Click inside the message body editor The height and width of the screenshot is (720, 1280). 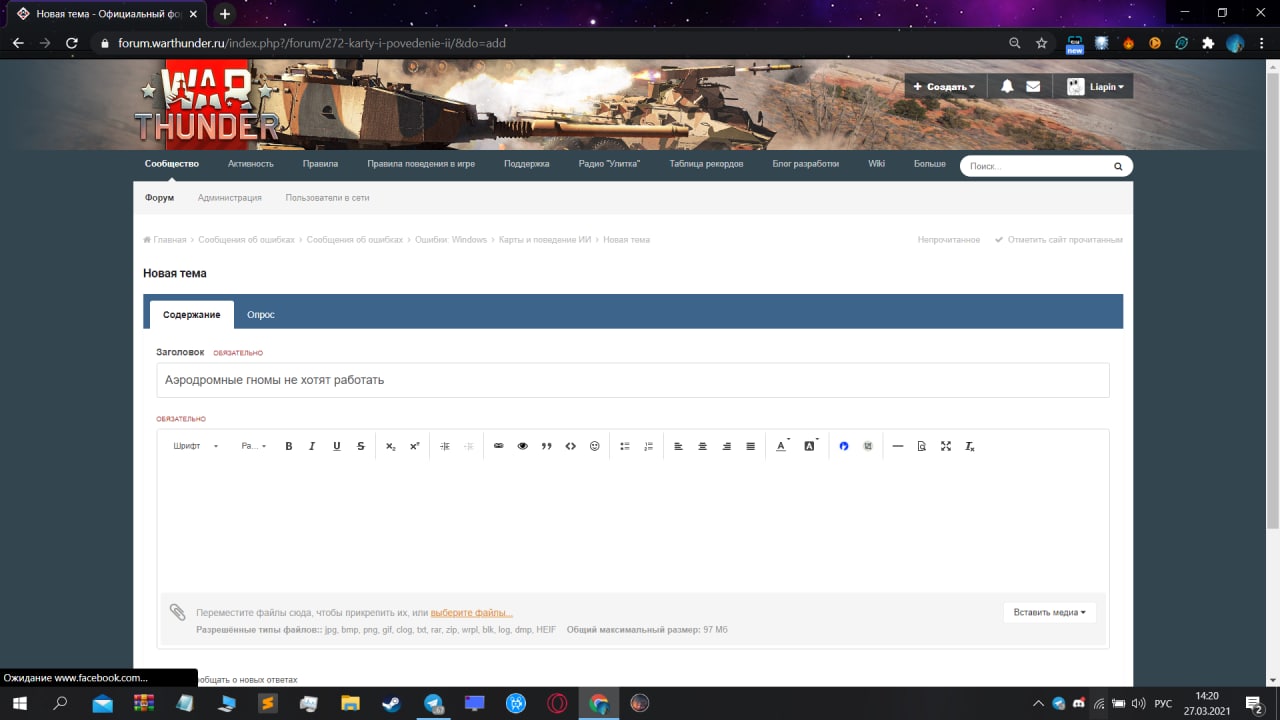(x=633, y=526)
